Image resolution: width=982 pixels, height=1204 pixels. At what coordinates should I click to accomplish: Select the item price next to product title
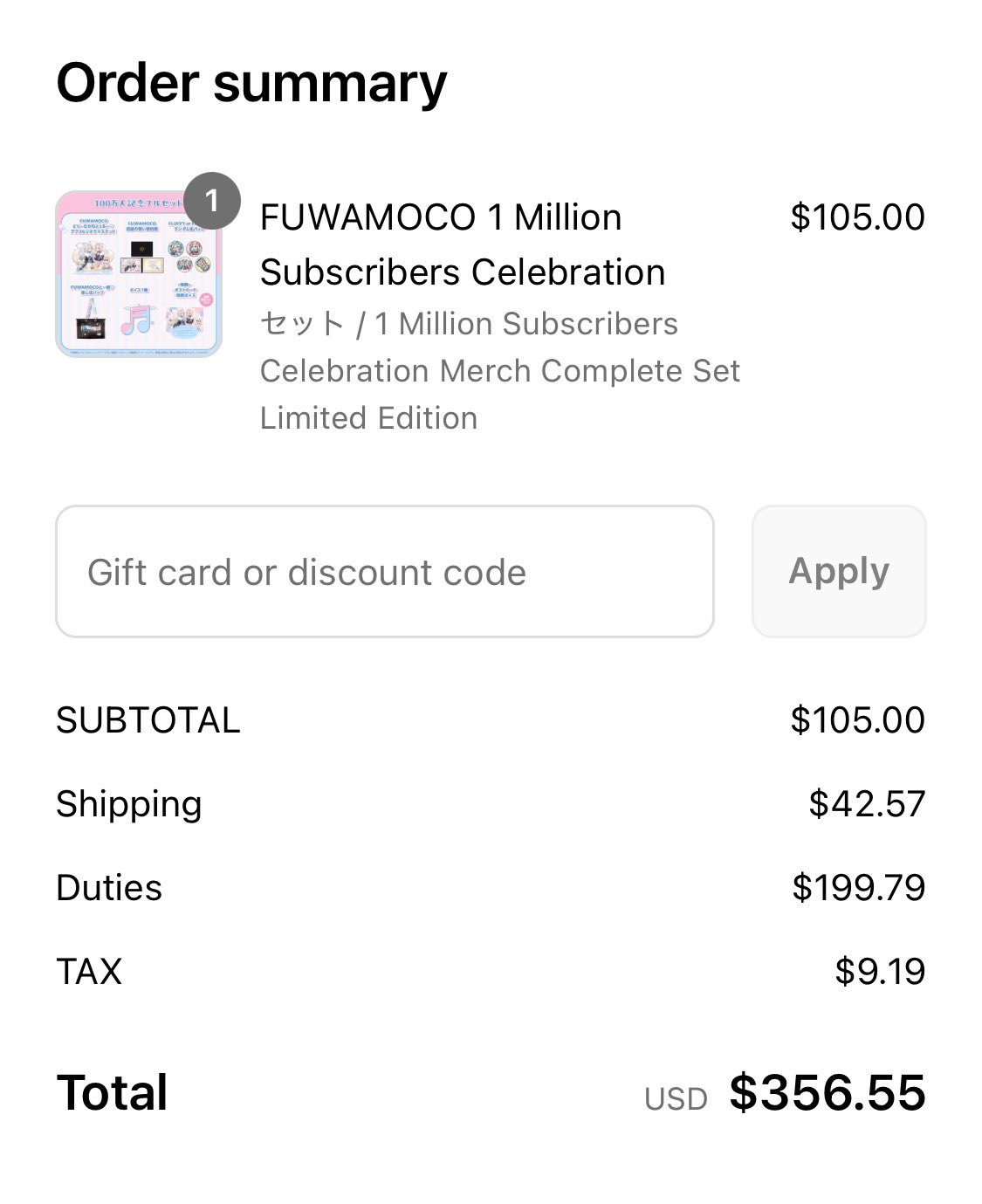[857, 217]
